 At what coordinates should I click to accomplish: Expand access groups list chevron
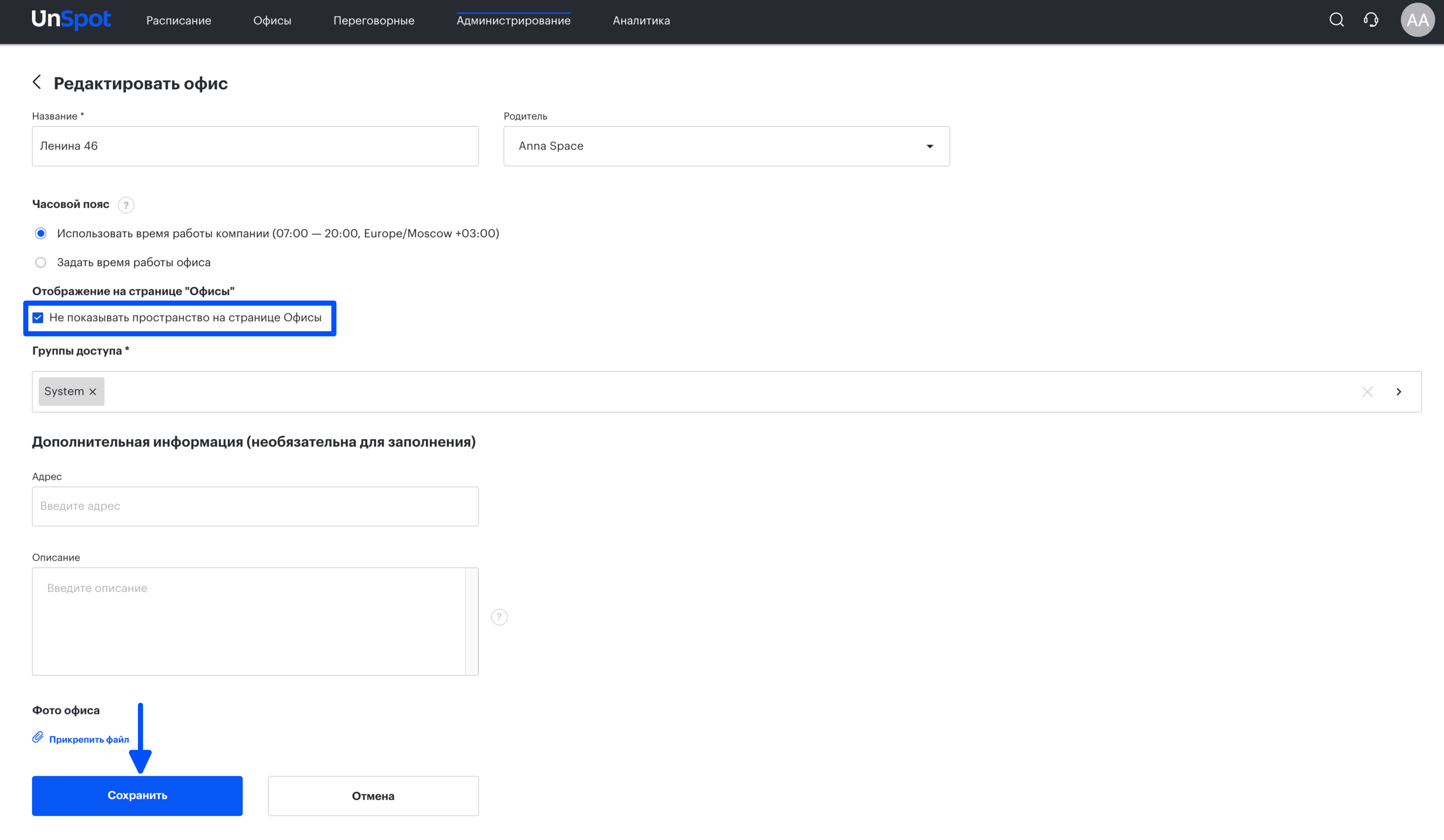coord(1399,392)
